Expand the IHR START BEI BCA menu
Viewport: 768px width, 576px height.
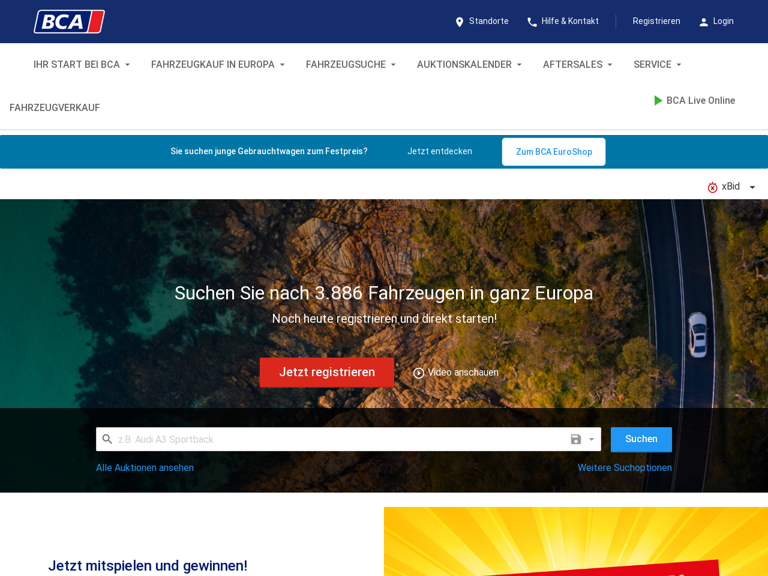[x=81, y=65]
